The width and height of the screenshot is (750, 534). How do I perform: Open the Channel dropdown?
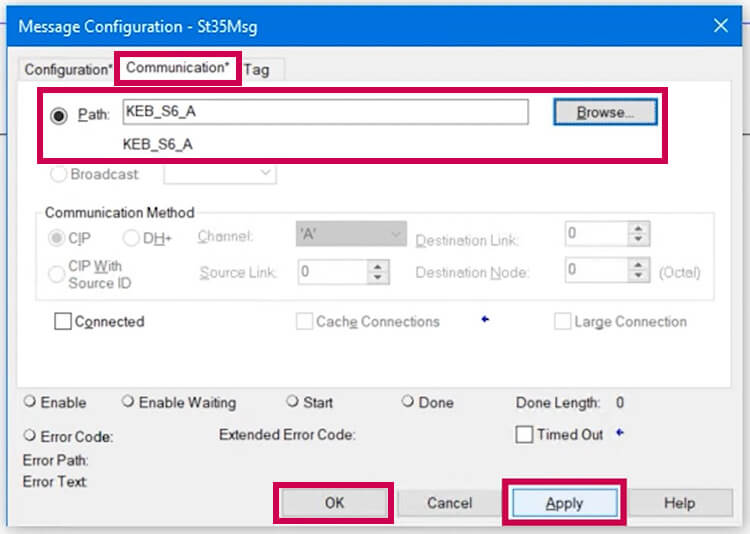351,234
